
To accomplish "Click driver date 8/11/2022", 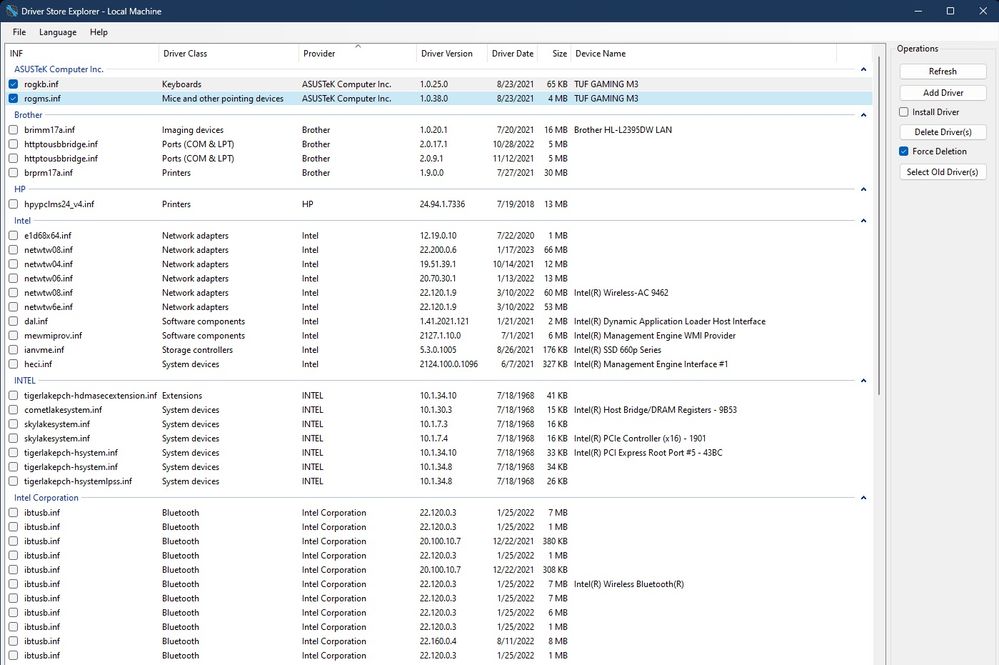I will (x=515, y=641).
